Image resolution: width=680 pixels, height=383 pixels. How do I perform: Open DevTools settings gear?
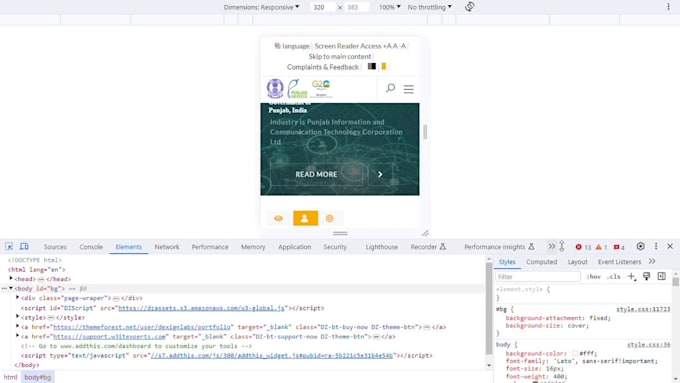click(x=641, y=246)
